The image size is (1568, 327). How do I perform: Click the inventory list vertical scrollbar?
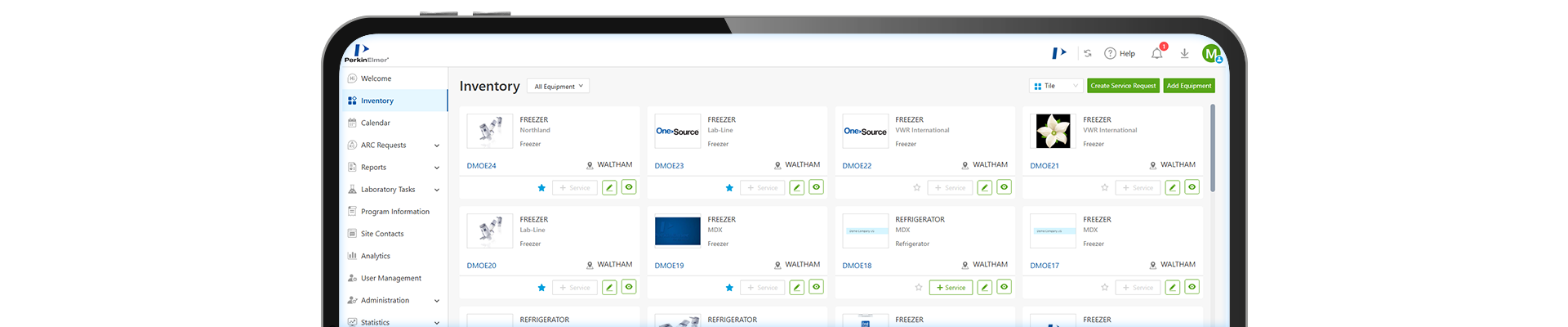[x=1213, y=147]
